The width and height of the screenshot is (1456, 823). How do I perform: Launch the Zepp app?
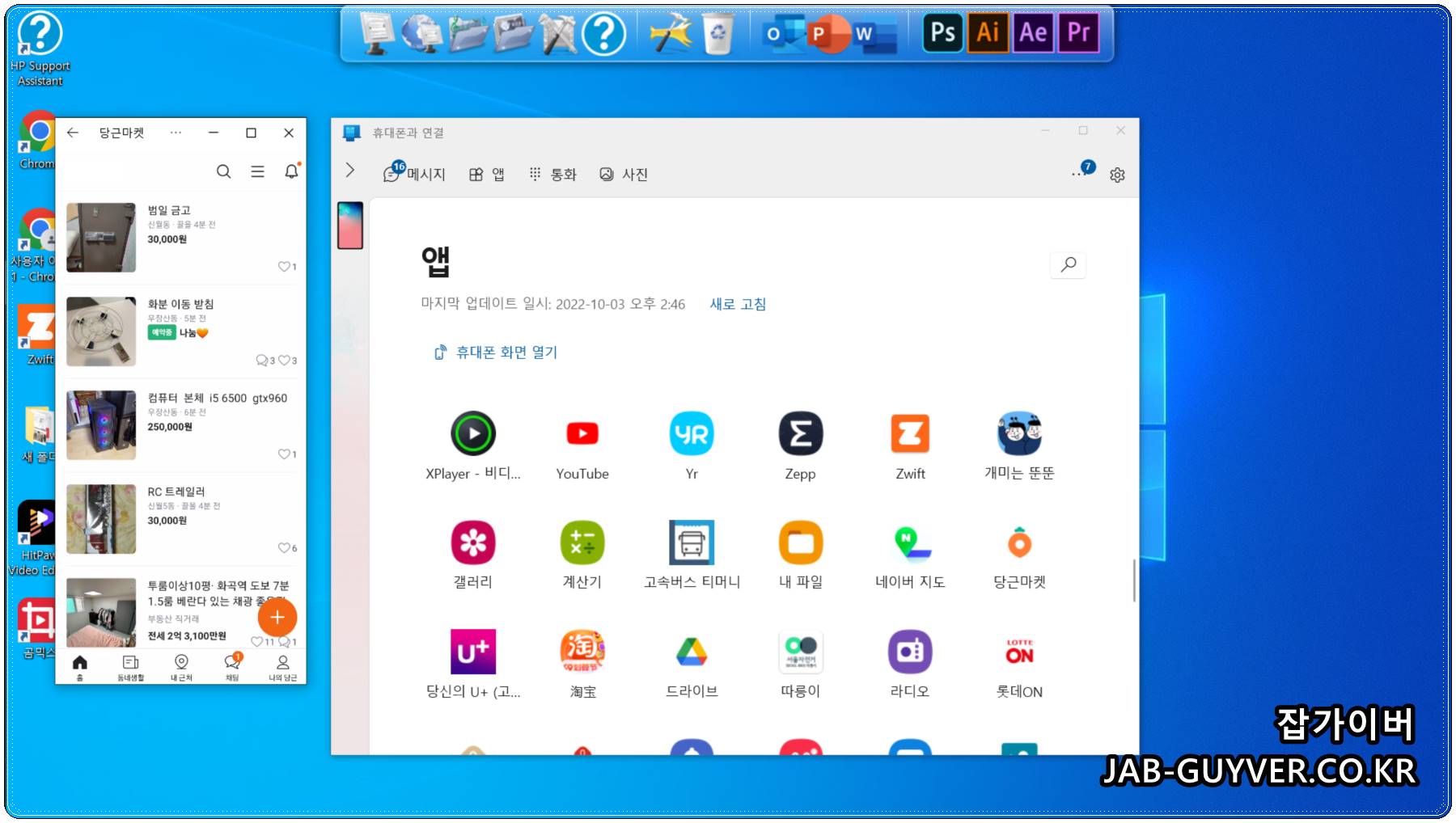click(801, 434)
